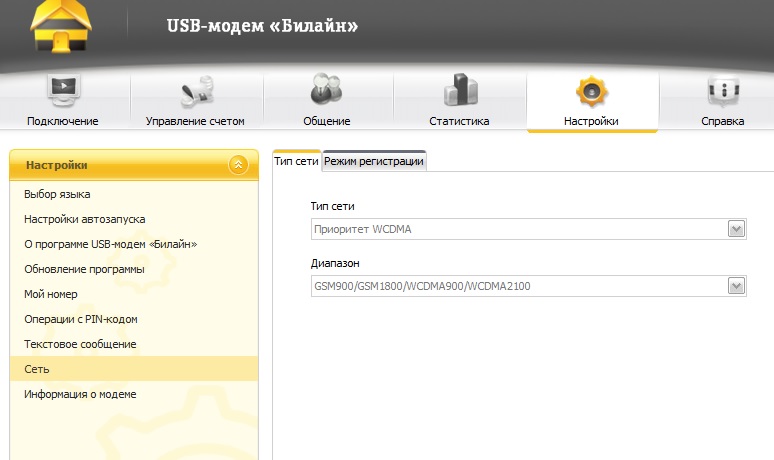
Task: Click the Настройки sidebar header title
Action: [x=56, y=165]
